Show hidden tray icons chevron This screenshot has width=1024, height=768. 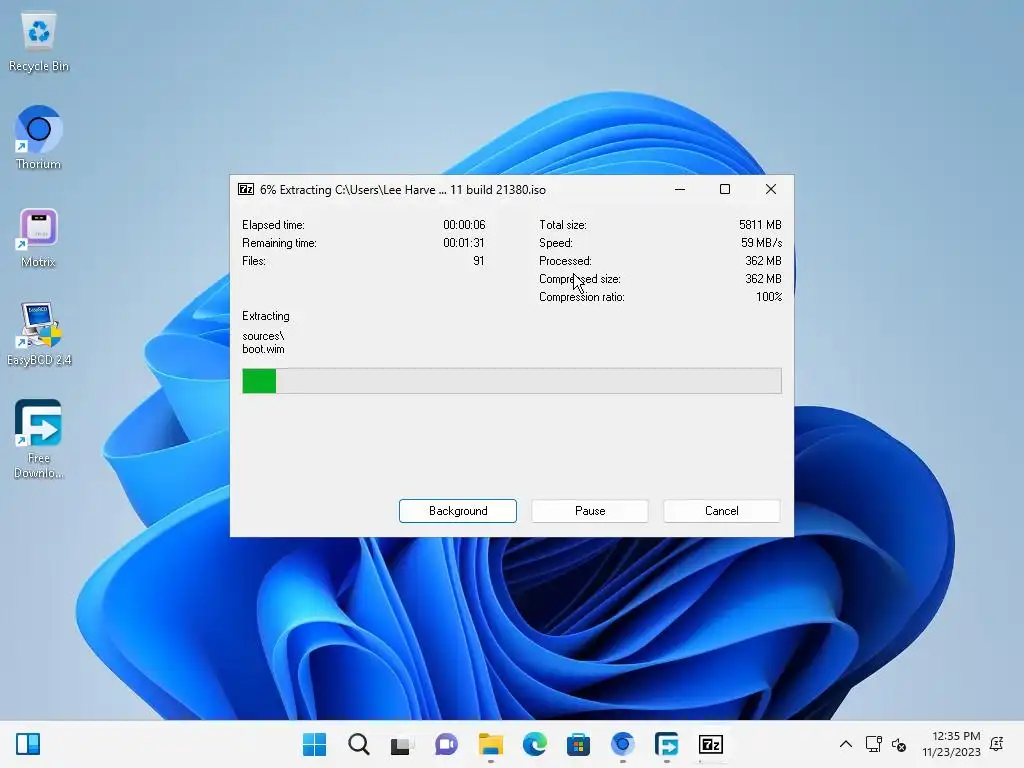click(x=846, y=744)
